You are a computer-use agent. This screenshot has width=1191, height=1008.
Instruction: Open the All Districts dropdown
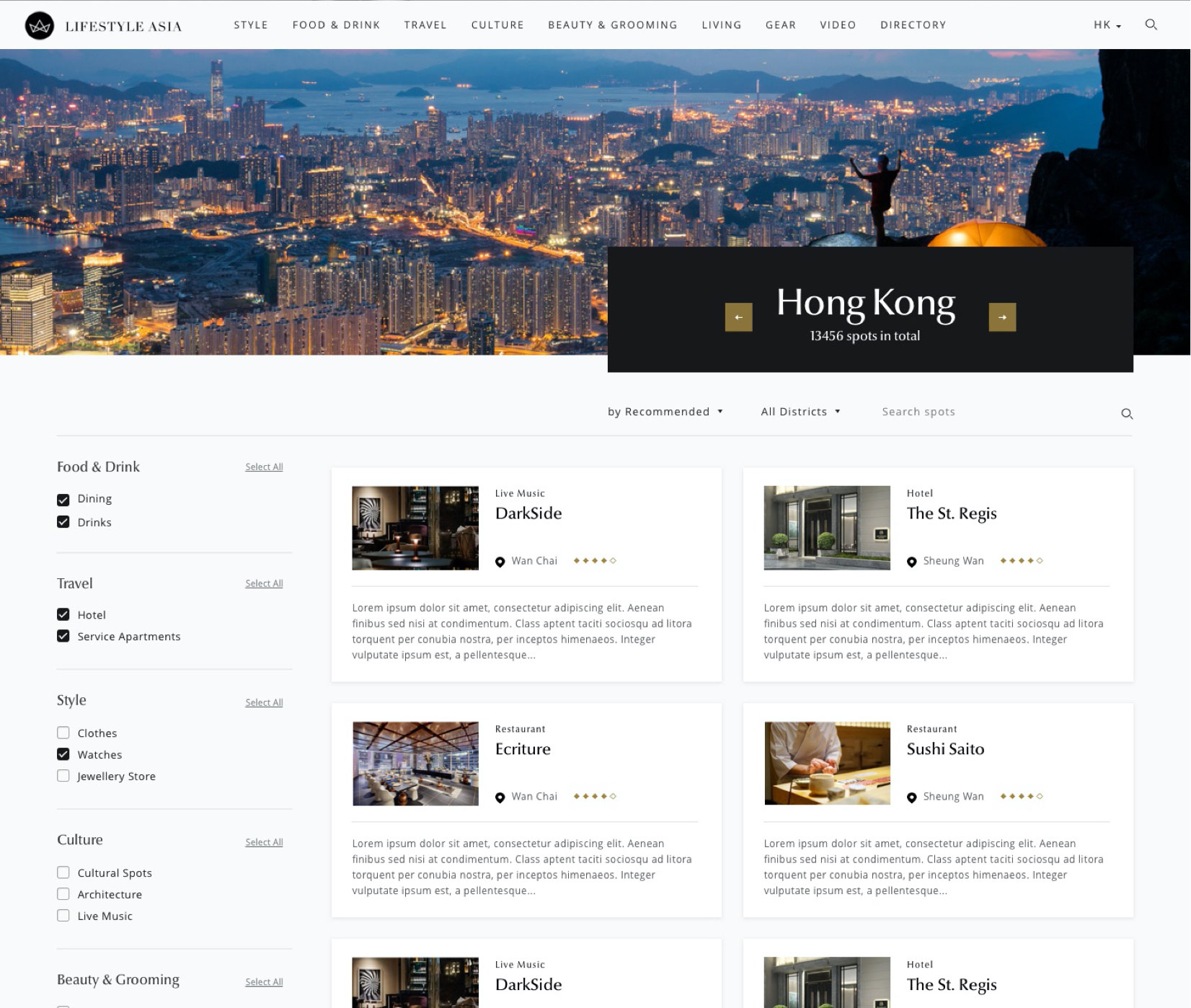click(800, 412)
